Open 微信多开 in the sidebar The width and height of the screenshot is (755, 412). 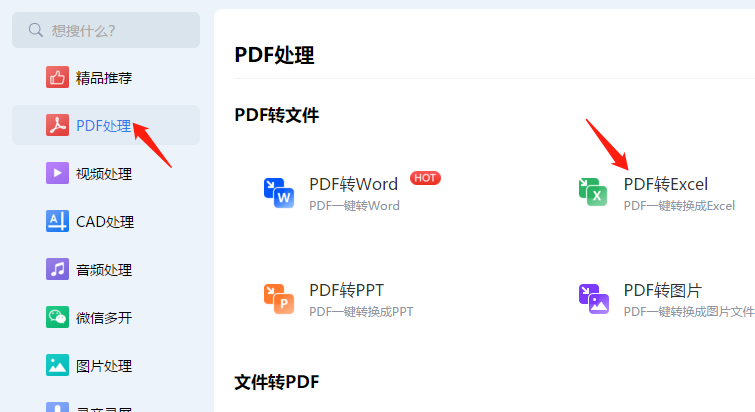pos(104,318)
